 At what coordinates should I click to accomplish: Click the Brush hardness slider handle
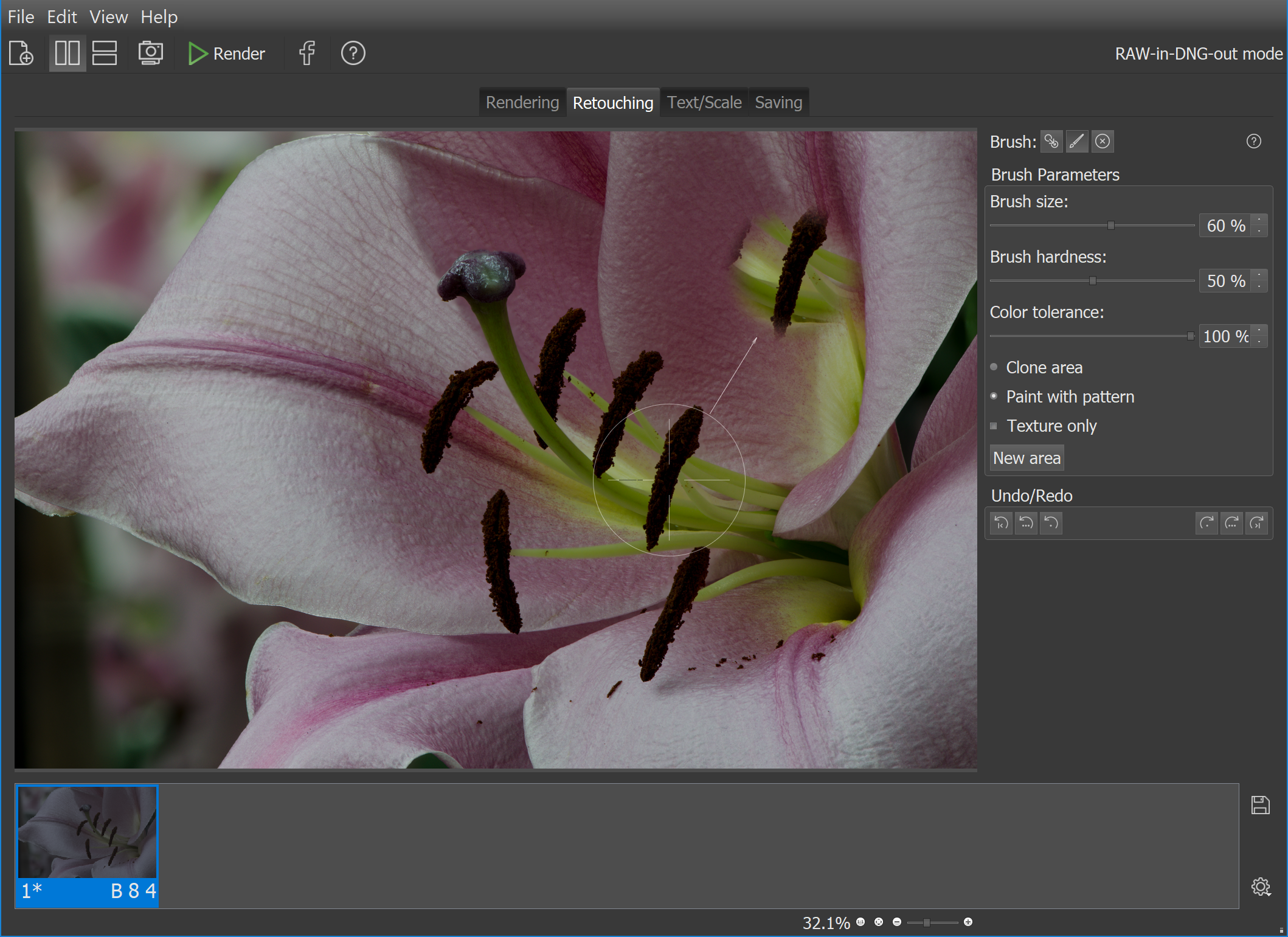[1093, 281]
